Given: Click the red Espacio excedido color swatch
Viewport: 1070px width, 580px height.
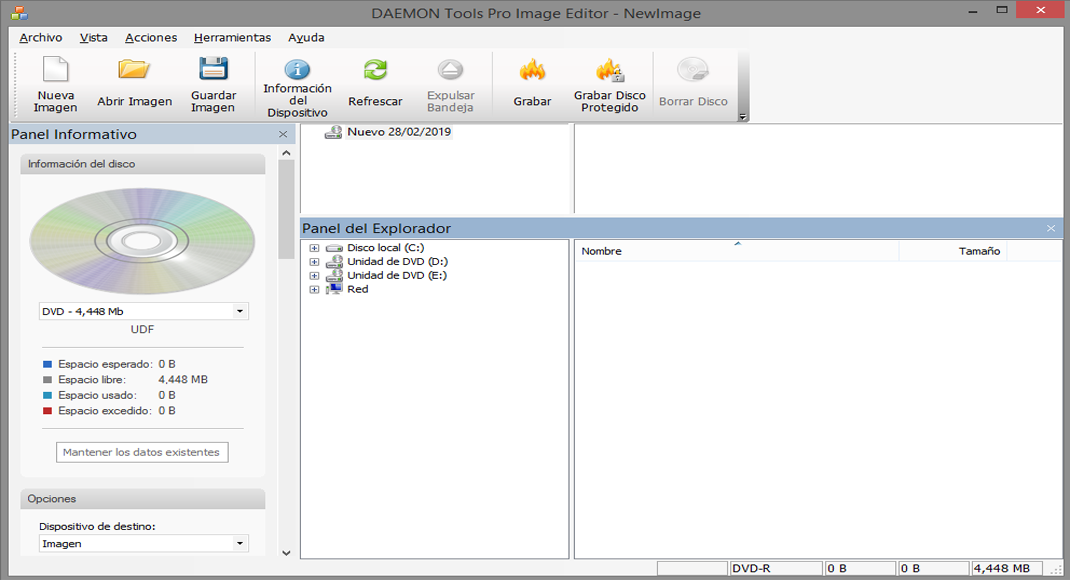Looking at the screenshot, I should [x=48, y=411].
